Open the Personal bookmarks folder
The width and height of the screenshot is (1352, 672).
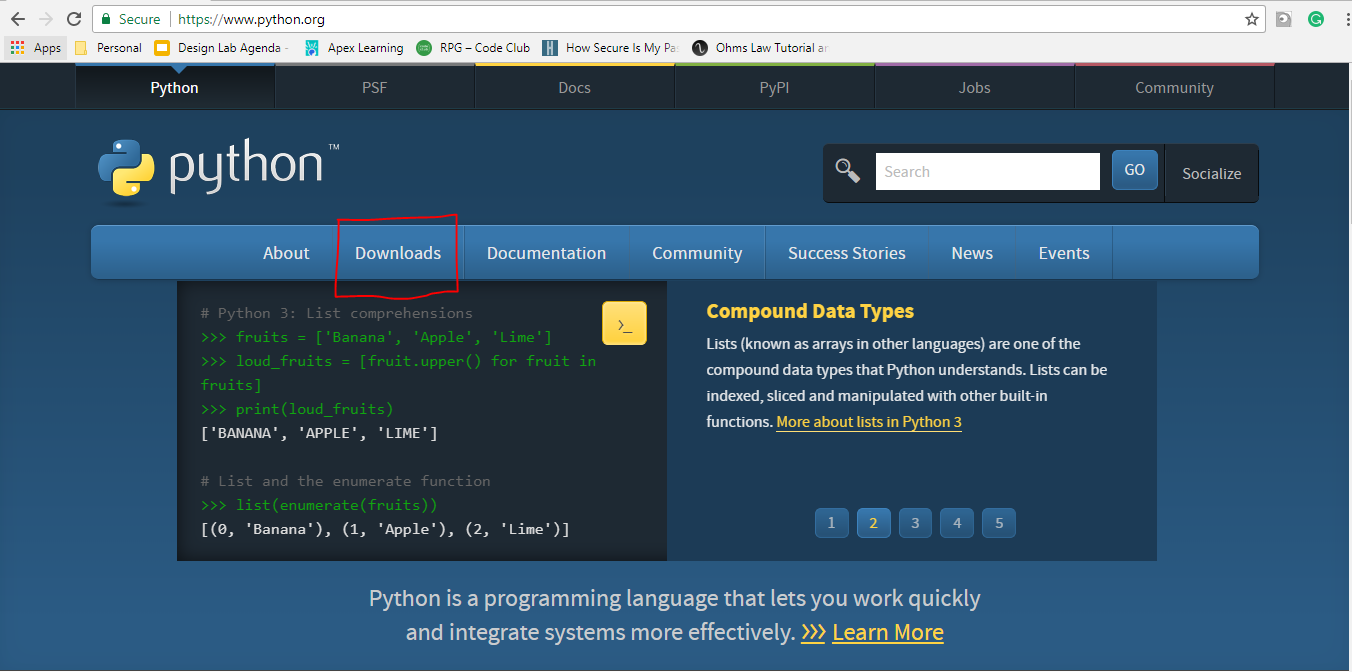[108, 47]
